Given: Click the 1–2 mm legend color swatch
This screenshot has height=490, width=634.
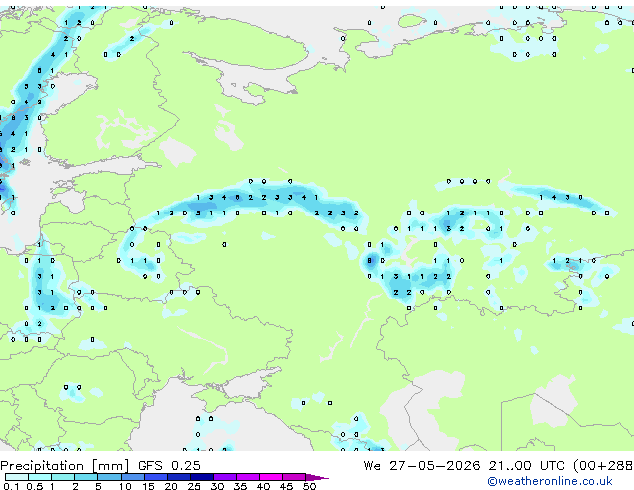Looking at the screenshot, I should tap(63, 477).
